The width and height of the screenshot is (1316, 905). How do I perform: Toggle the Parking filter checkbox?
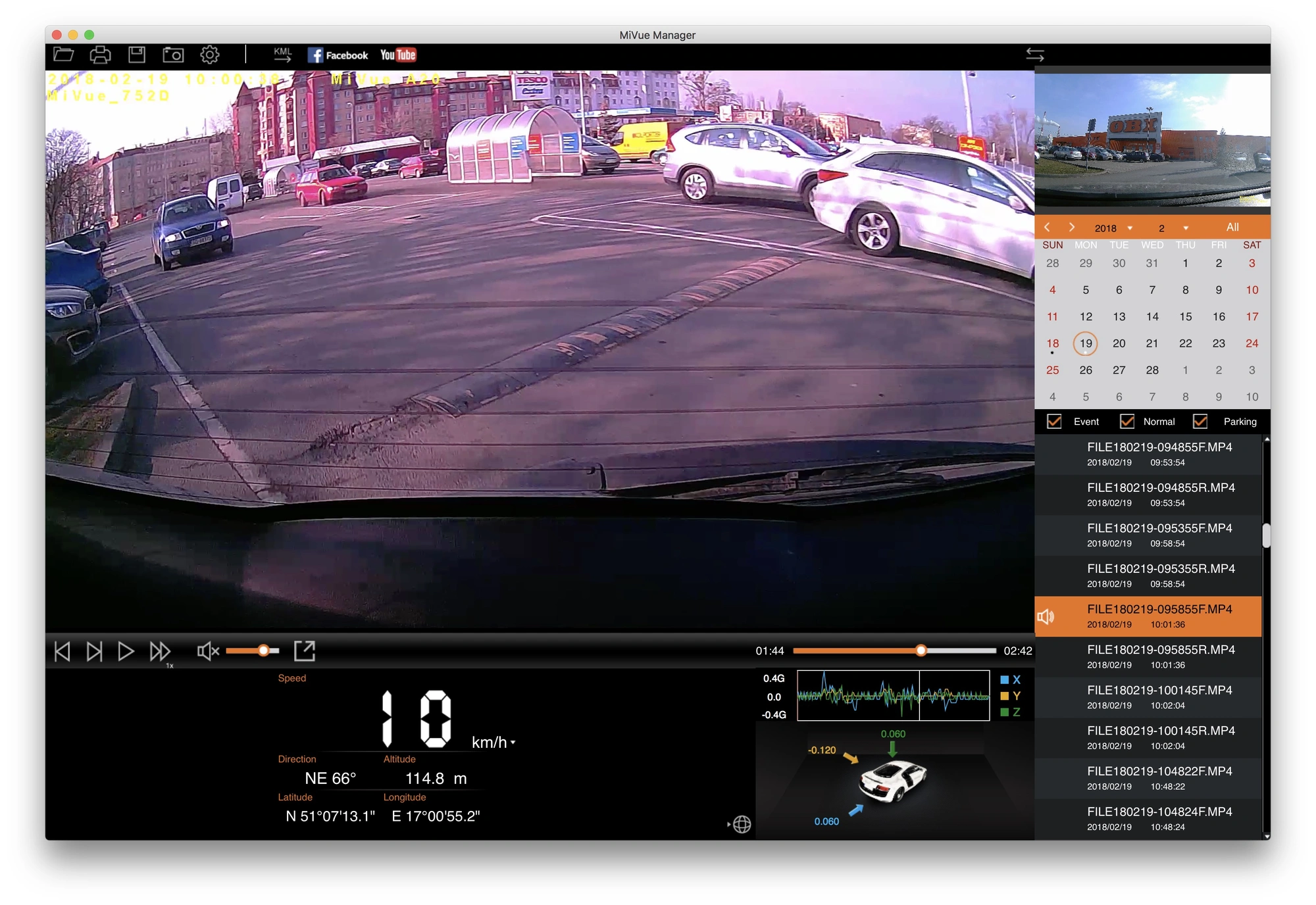[x=1200, y=421]
